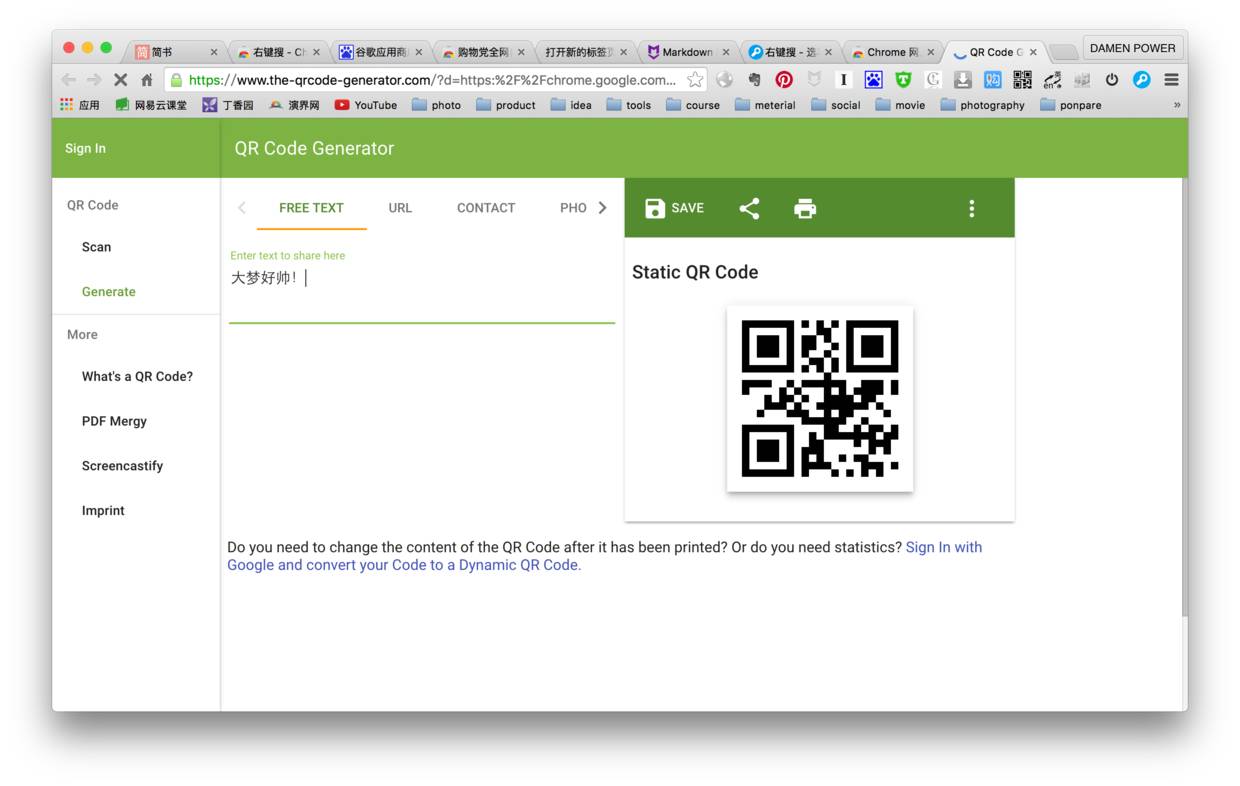This screenshot has height=786, width=1240.
Task: Switch to the CONTACT tab
Action: point(486,208)
